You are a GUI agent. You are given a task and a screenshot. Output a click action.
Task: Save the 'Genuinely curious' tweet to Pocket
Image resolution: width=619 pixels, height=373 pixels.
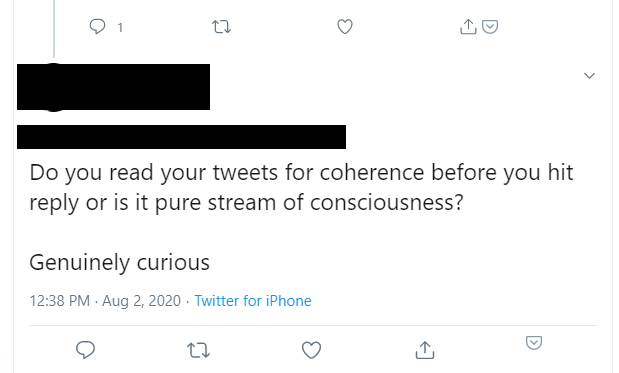(x=534, y=343)
